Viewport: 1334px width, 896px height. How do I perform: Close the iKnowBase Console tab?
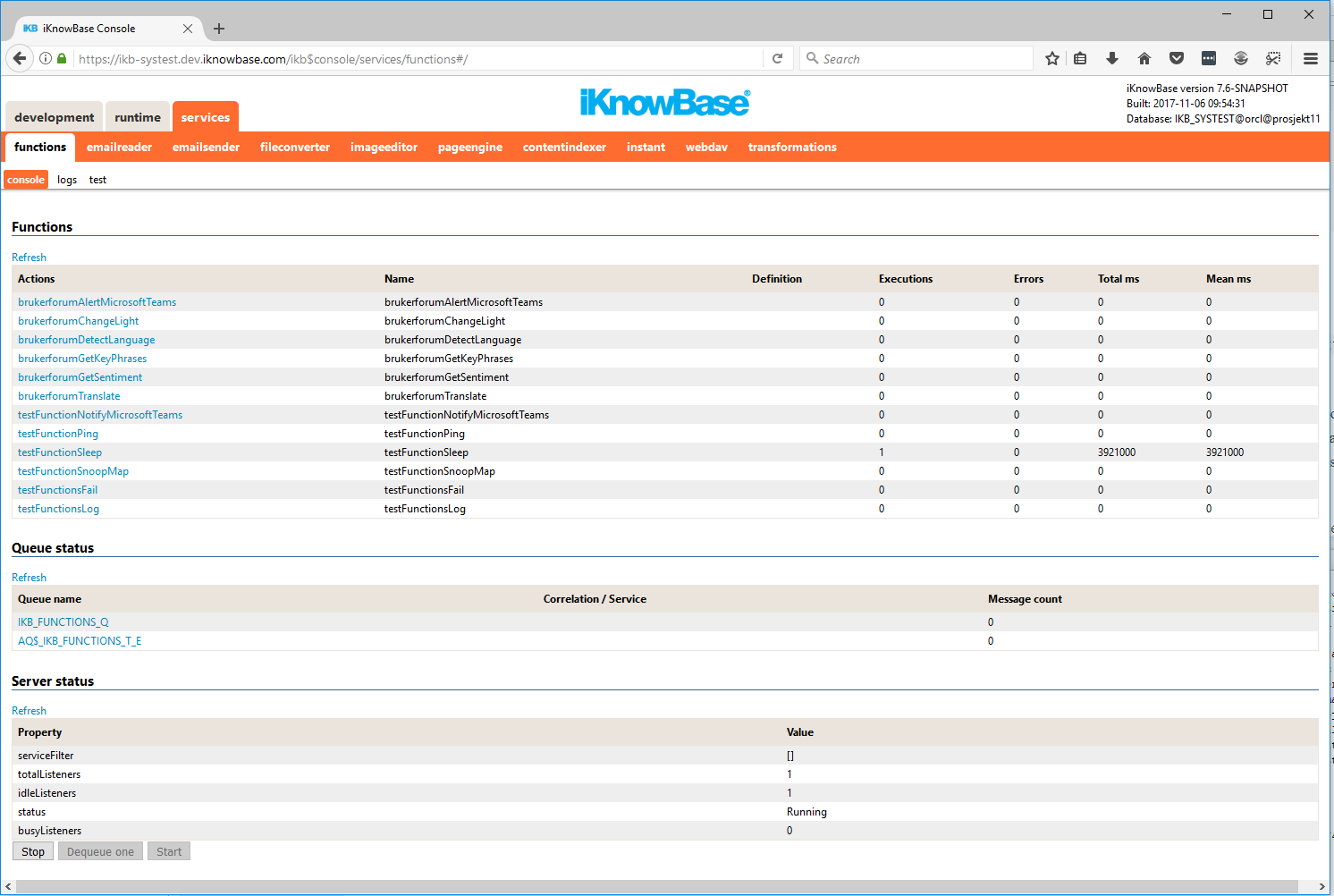click(188, 29)
